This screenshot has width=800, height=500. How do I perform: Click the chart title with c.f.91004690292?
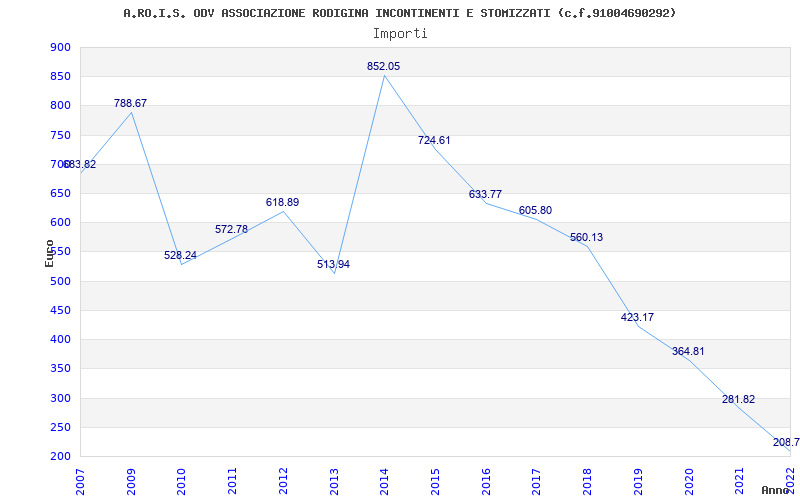point(399,13)
